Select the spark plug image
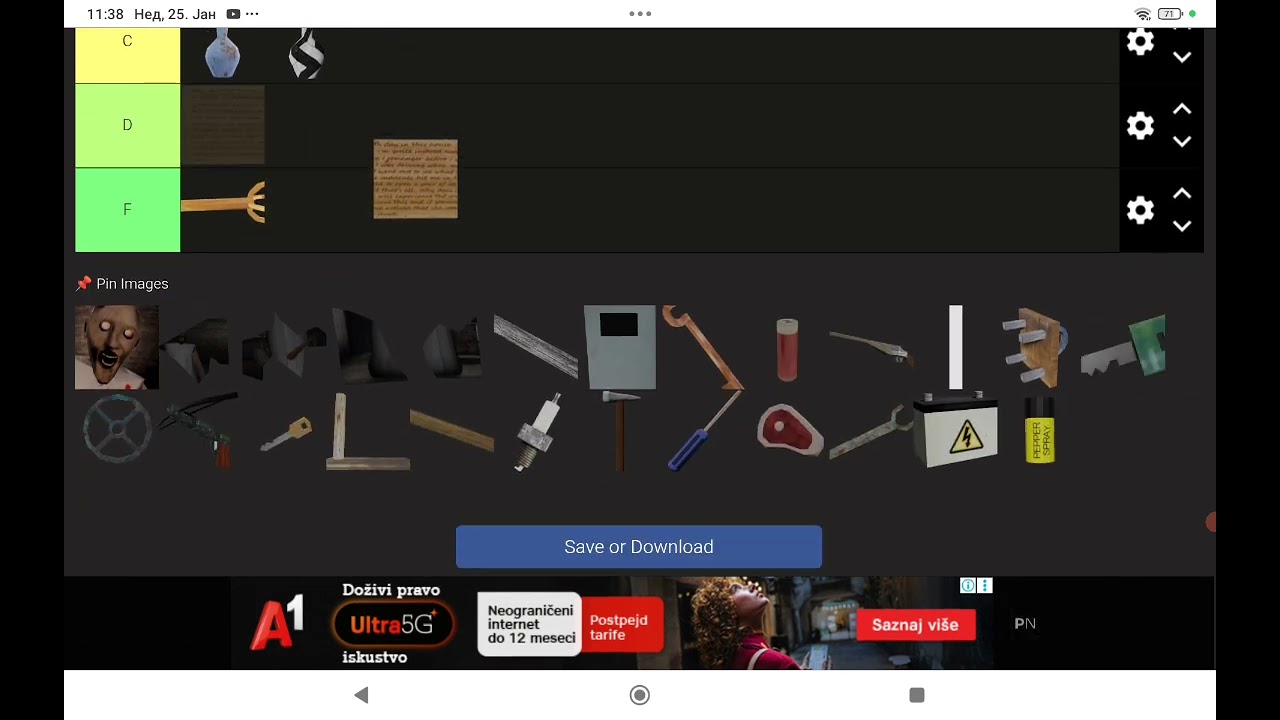Viewport: 1280px width, 720px height. coord(536,431)
